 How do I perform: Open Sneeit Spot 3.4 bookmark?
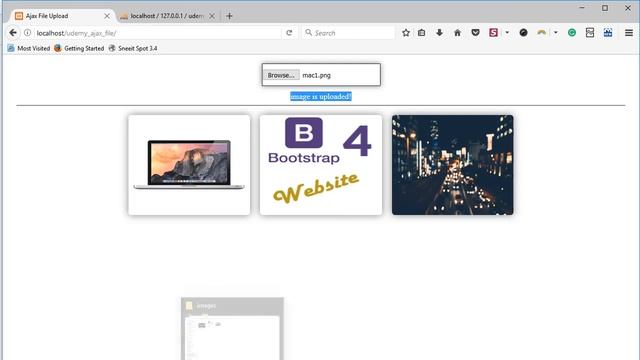pyautogui.click(x=133, y=48)
